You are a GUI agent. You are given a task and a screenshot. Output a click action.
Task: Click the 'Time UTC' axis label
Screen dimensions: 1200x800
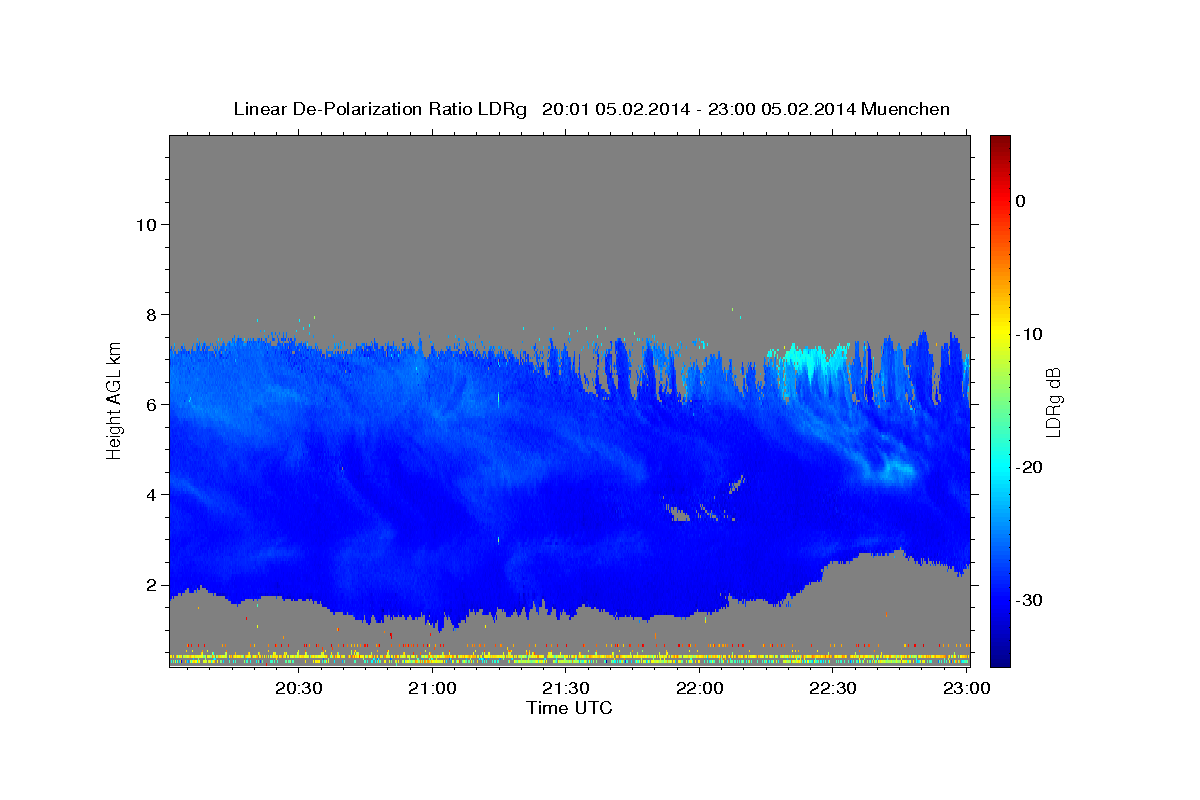click(x=569, y=708)
